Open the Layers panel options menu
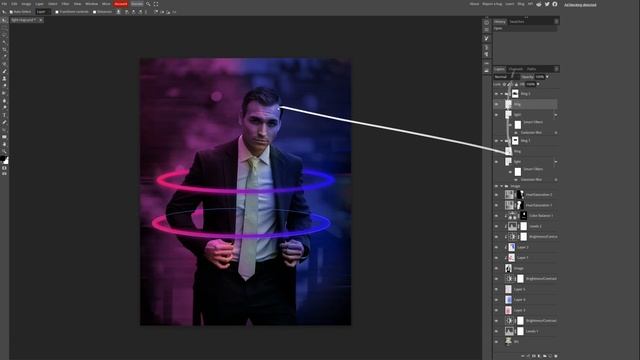Image resolution: width=640 pixels, height=360 pixels. click(556, 69)
